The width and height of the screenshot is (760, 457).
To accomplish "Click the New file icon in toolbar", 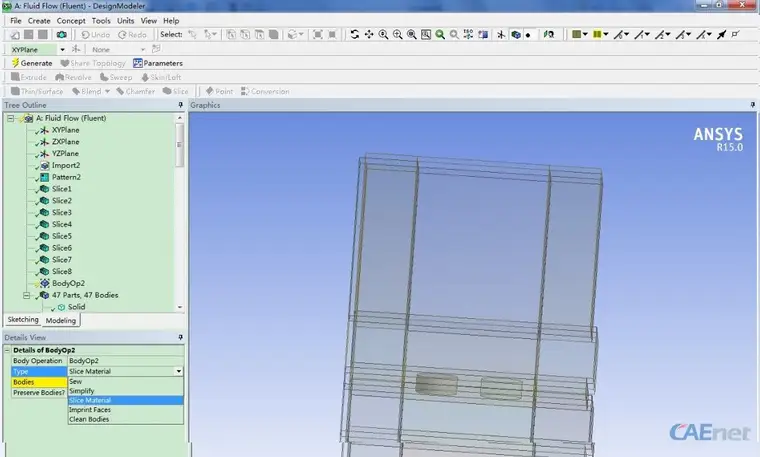I will pyautogui.click(x=15, y=35).
